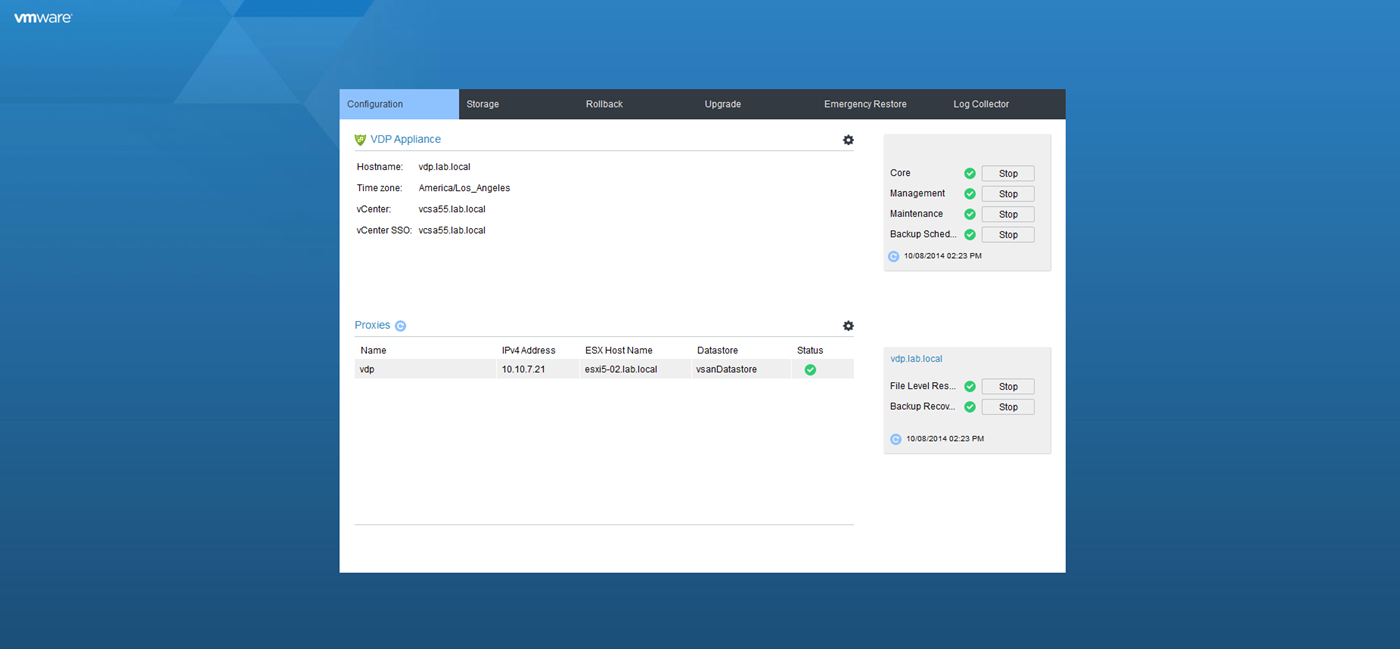Image resolution: width=1400 pixels, height=649 pixels.
Task: Click the Core service label
Action: pyautogui.click(x=900, y=173)
